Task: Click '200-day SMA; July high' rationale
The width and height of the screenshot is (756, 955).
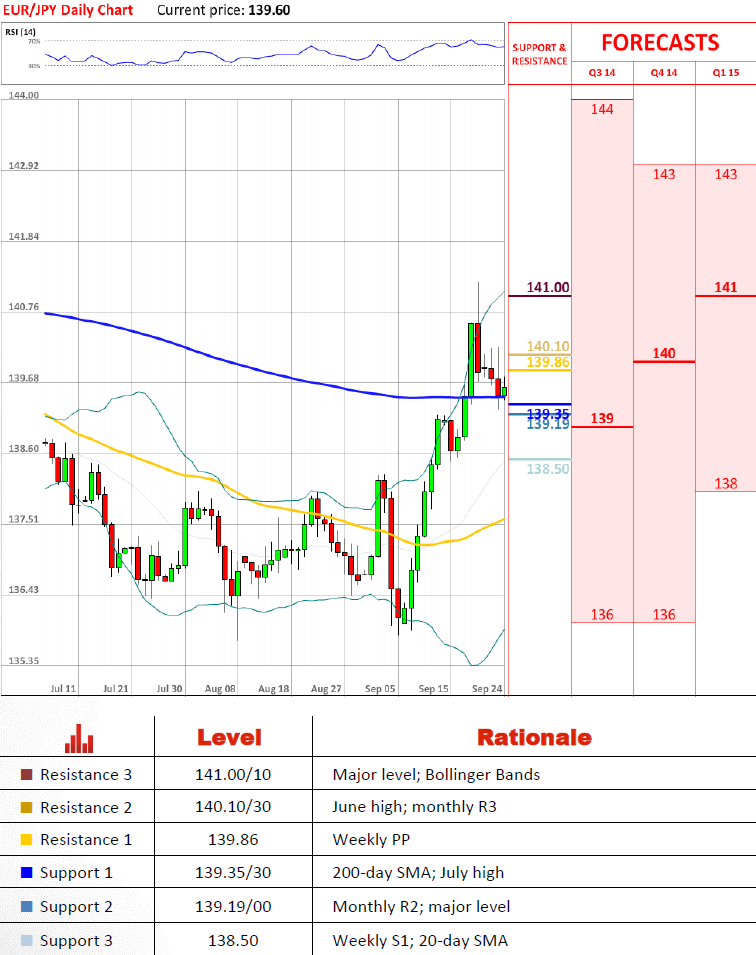Action: click(419, 873)
